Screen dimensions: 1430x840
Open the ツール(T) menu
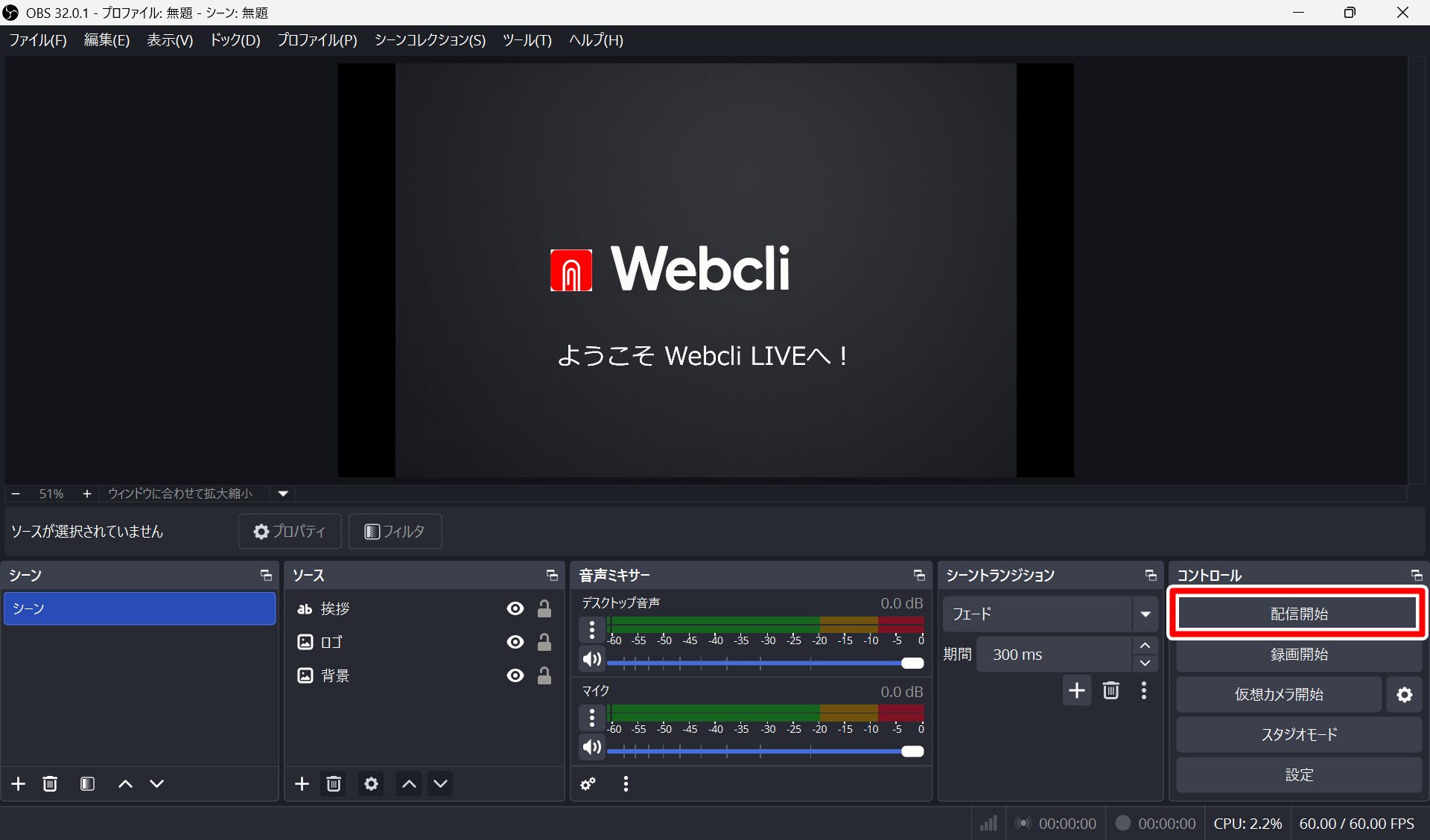(x=527, y=40)
